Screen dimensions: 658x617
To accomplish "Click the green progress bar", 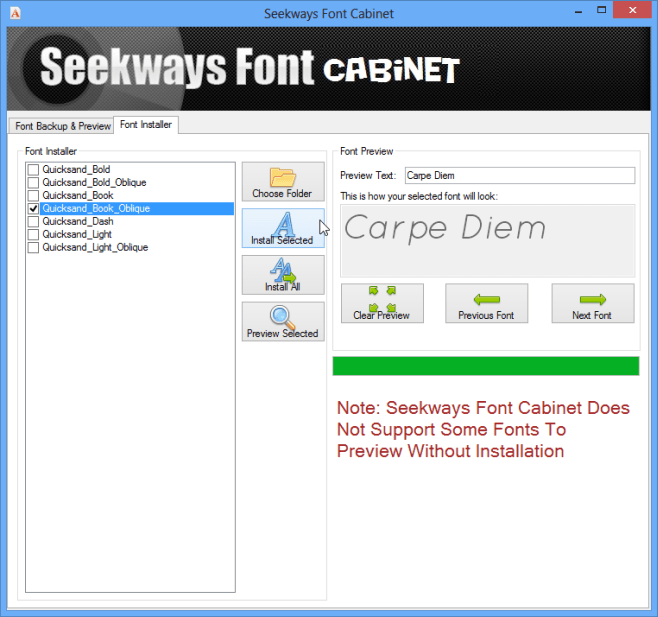I will pos(486,366).
